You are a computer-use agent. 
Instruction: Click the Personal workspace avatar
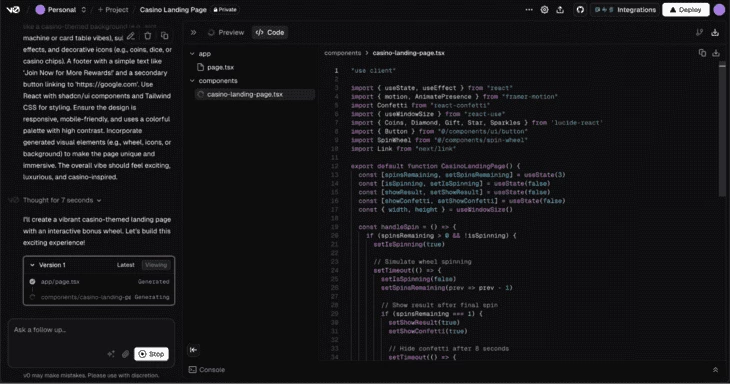41,10
